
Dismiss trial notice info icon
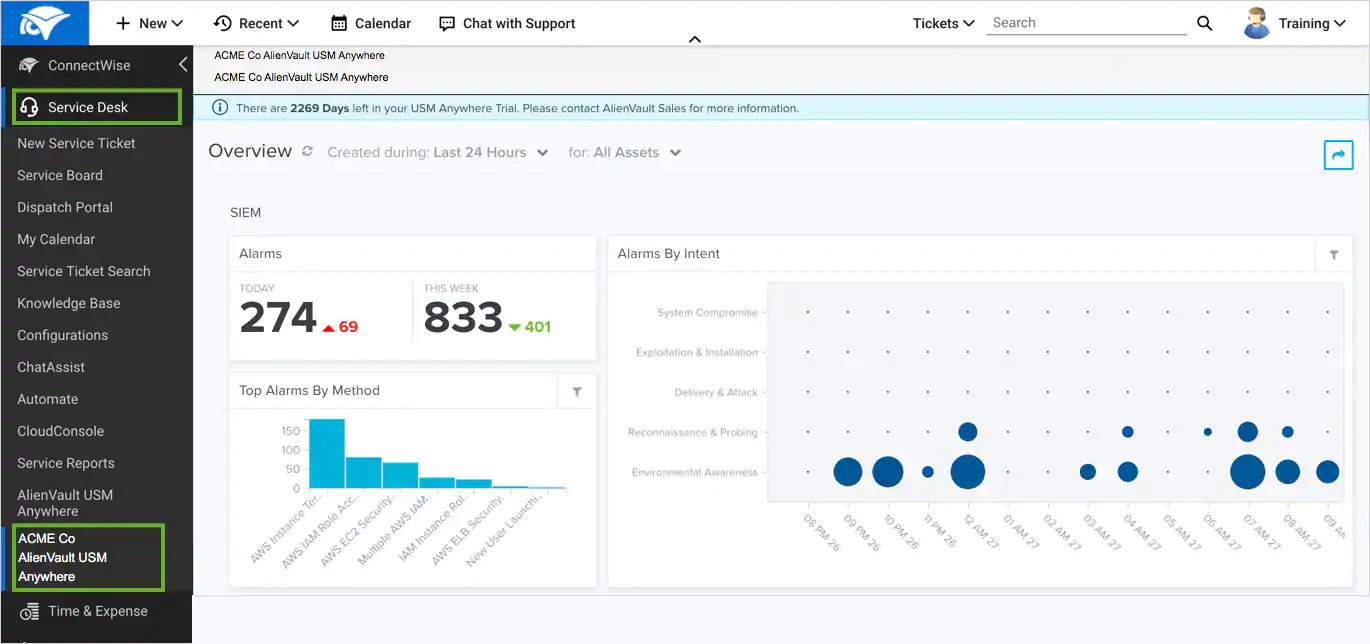(x=221, y=108)
